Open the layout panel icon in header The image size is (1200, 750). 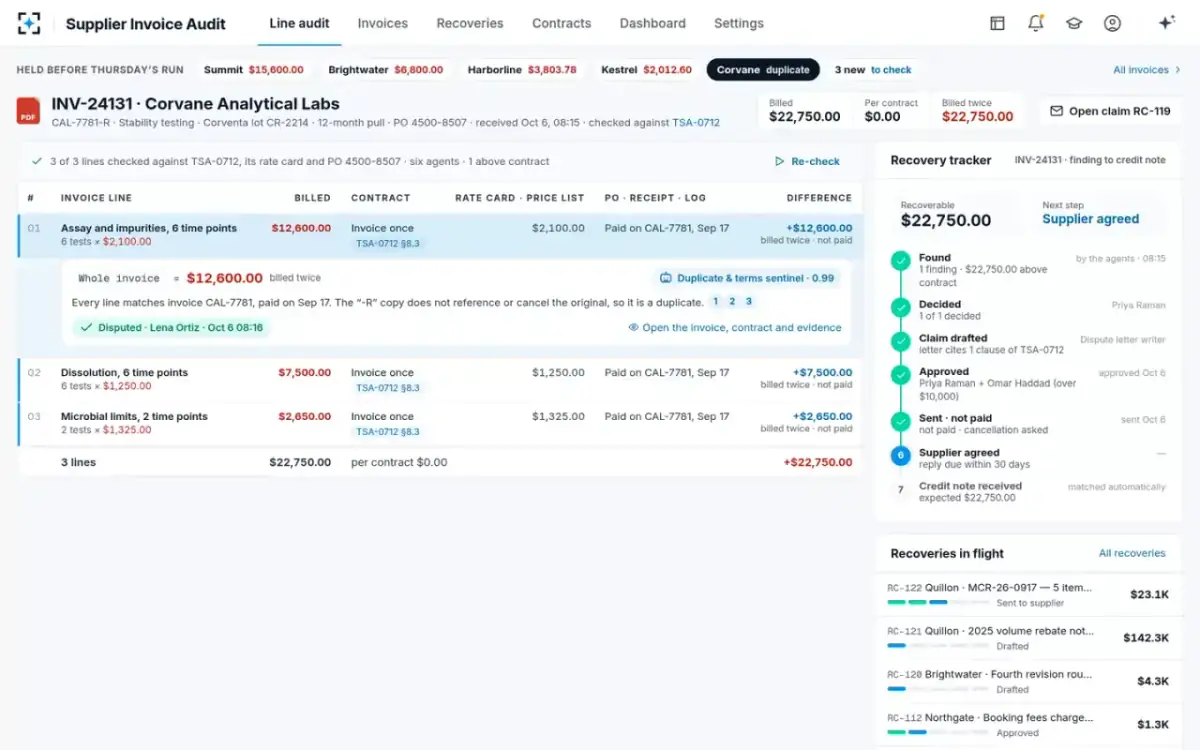pyautogui.click(x=997, y=23)
